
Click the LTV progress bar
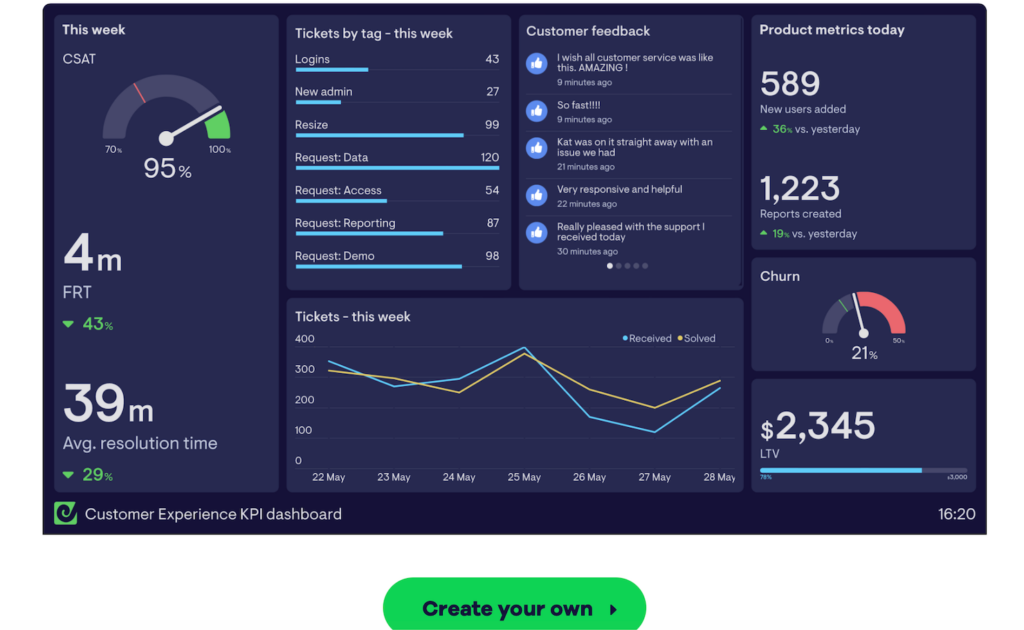point(863,470)
